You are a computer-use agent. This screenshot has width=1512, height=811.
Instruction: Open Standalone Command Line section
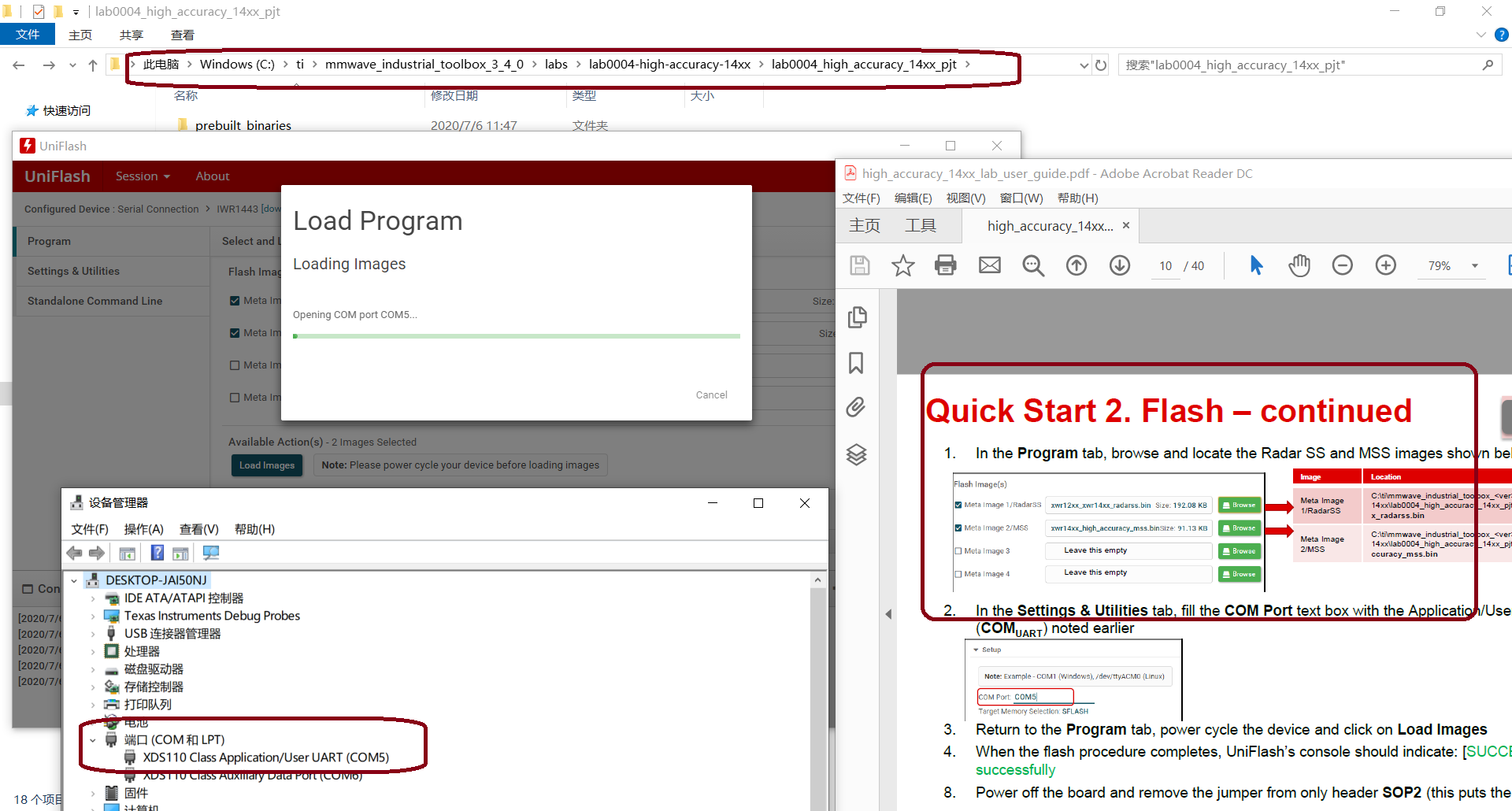112,301
